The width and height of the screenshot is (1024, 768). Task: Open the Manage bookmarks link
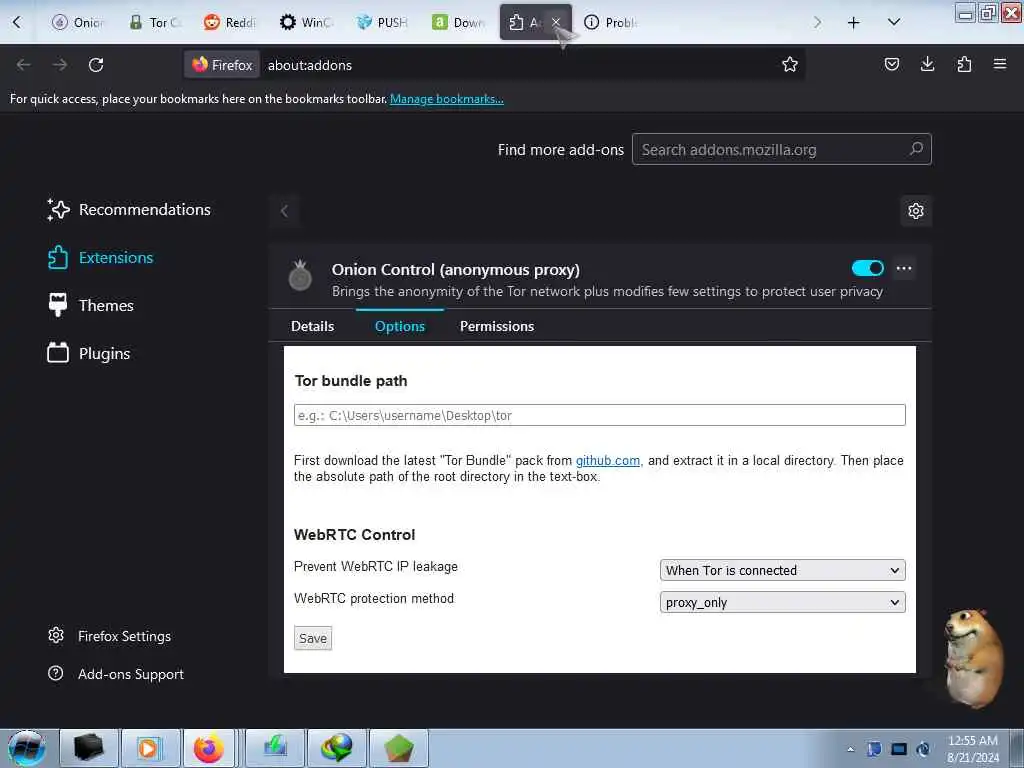pos(447,99)
